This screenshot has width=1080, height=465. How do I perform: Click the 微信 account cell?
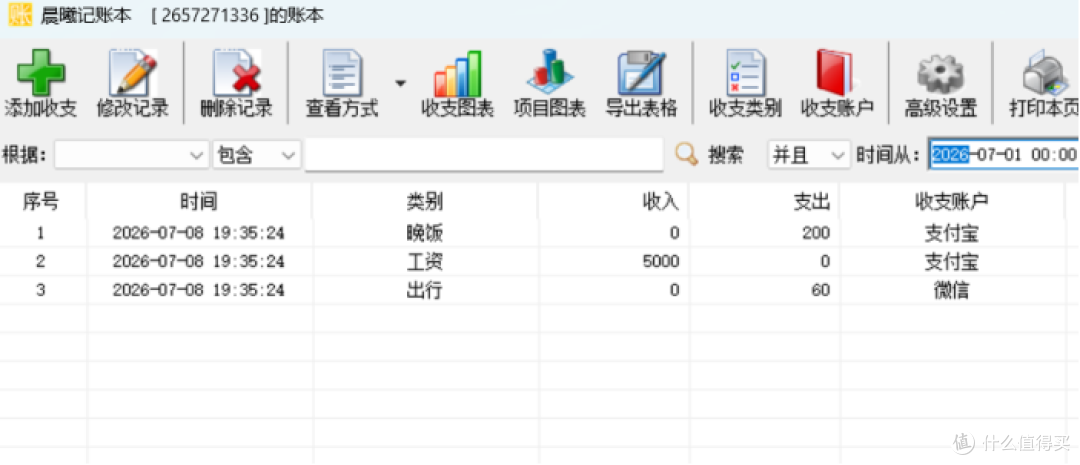[952, 291]
